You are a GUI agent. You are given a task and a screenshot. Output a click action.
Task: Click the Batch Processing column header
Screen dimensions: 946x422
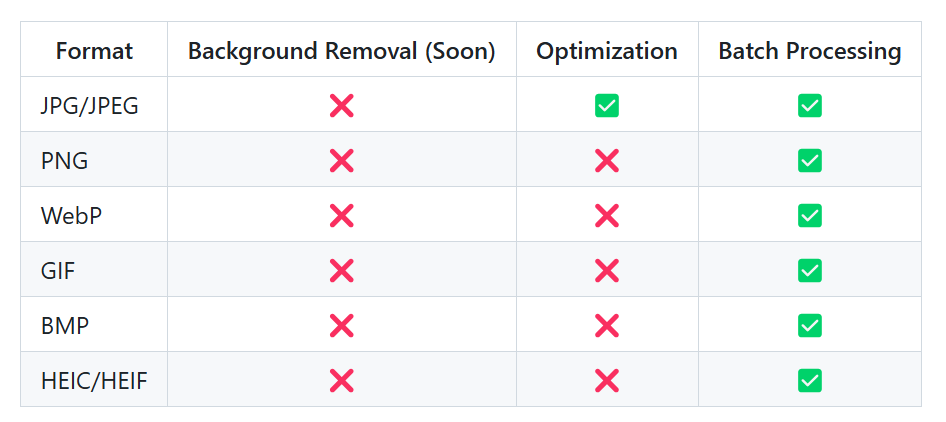(x=809, y=51)
